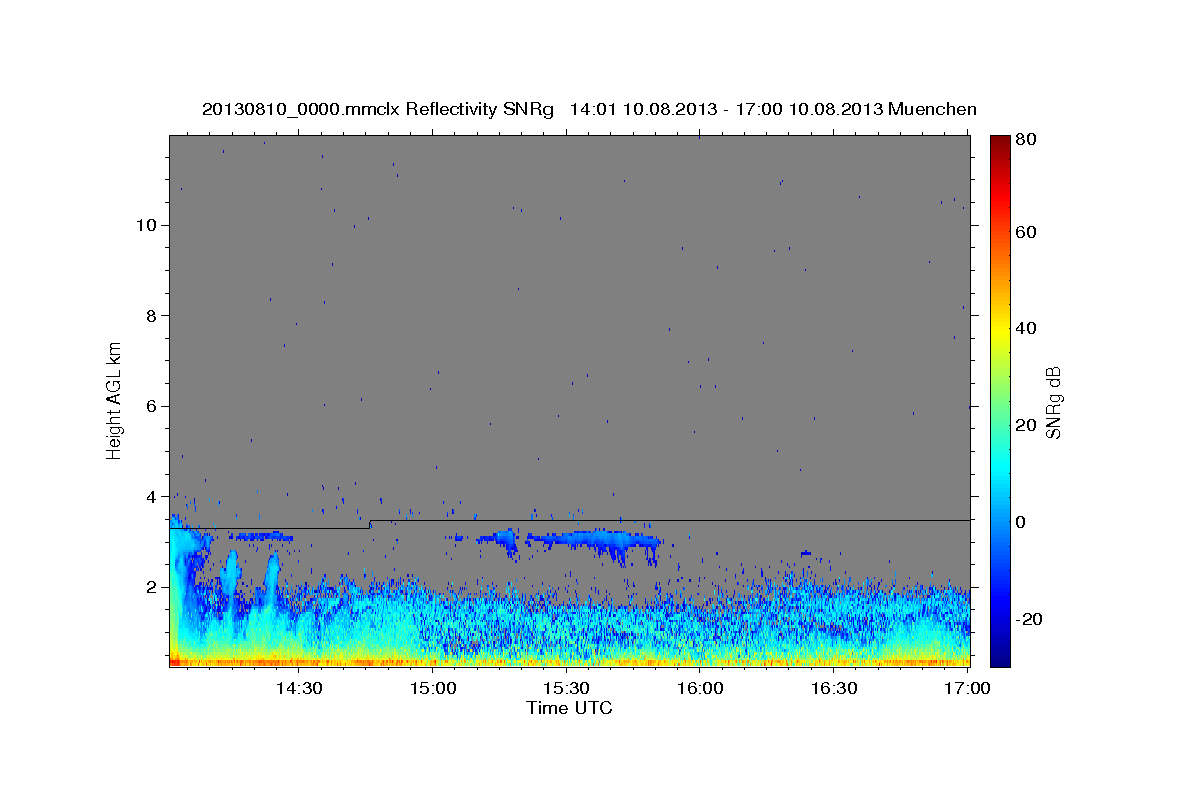Click the 14:30 time tick label
This screenshot has width=1200, height=800.
click(x=299, y=689)
